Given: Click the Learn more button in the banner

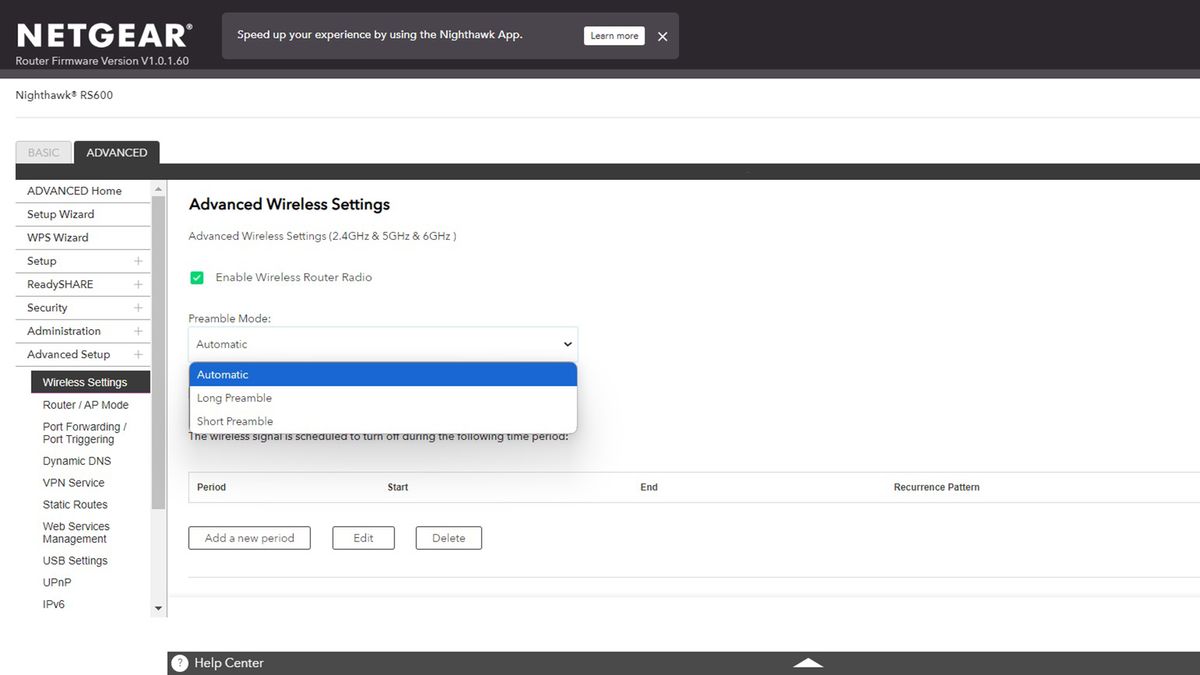Looking at the screenshot, I should click(x=613, y=35).
